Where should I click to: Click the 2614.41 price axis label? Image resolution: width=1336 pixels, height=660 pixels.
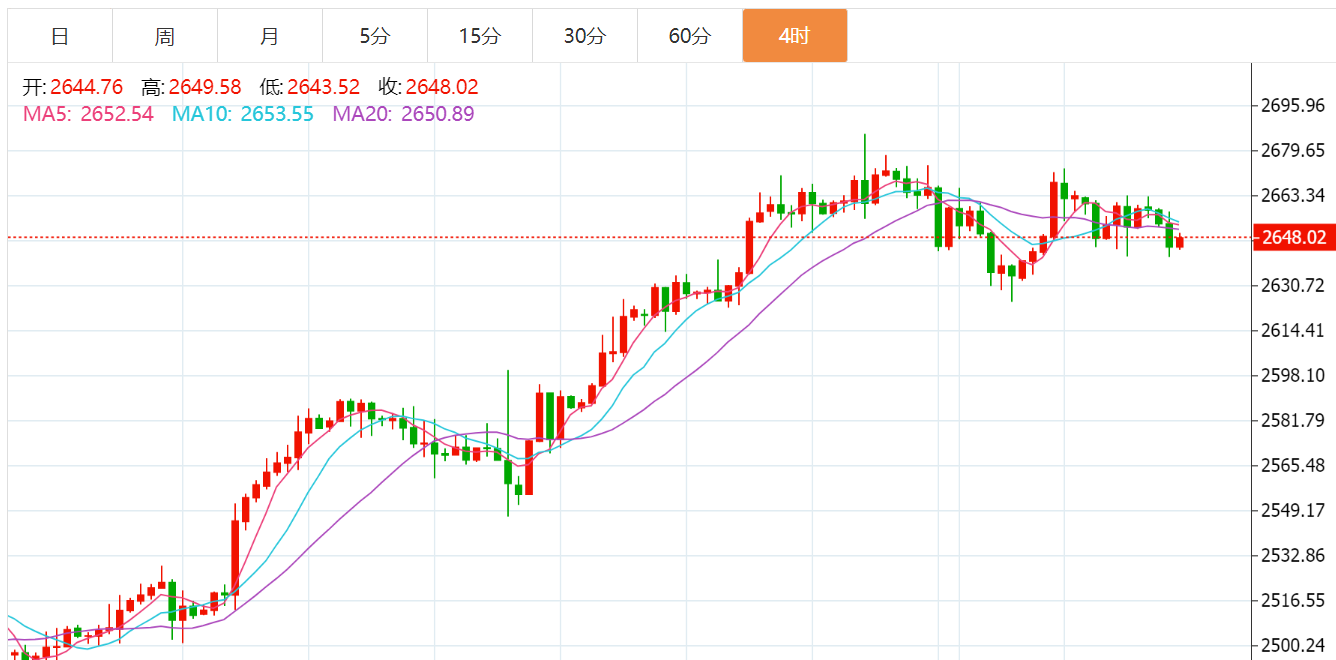click(1294, 330)
